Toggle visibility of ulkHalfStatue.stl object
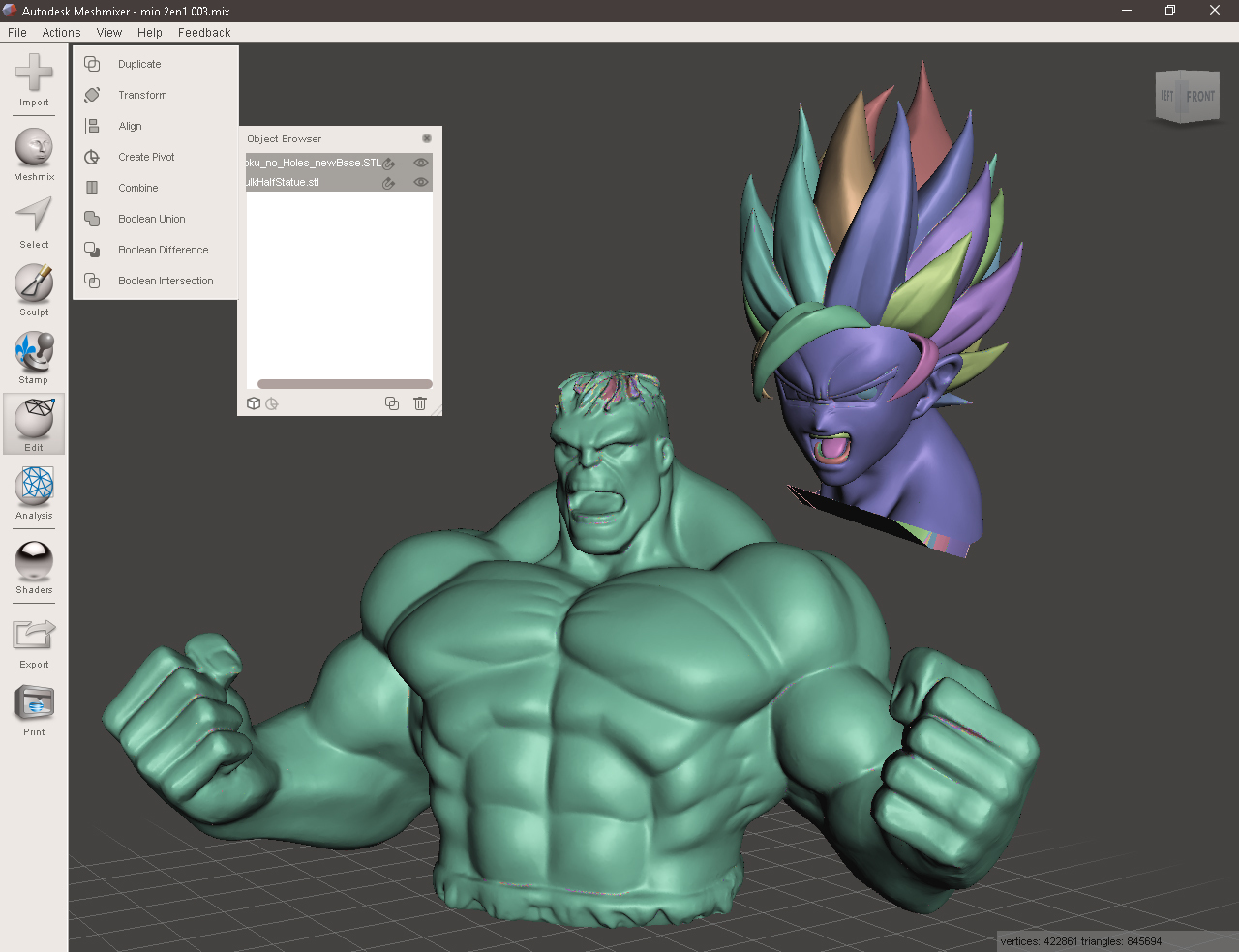The image size is (1239, 952). (x=421, y=182)
